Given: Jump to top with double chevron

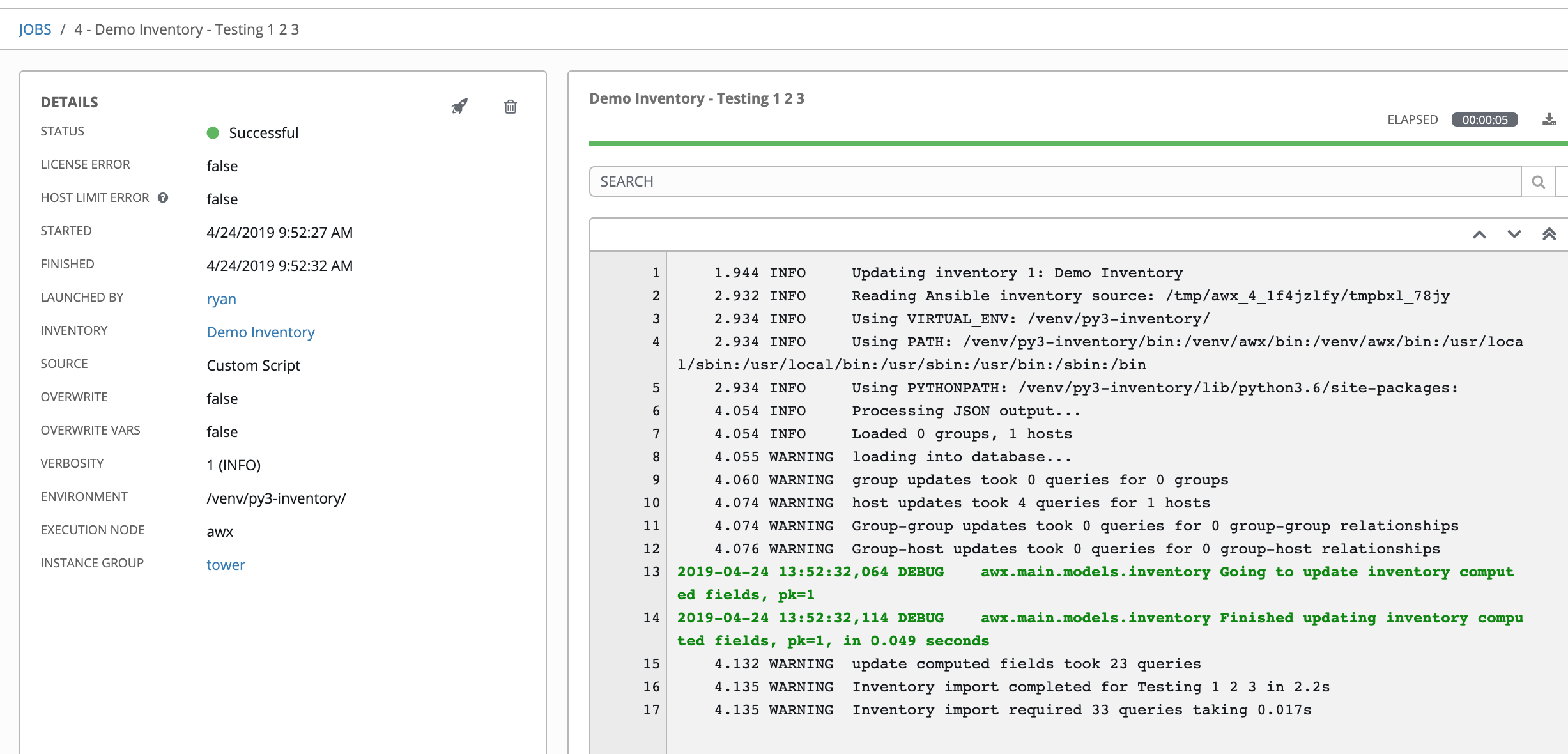Looking at the screenshot, I should pos(1549,234).
